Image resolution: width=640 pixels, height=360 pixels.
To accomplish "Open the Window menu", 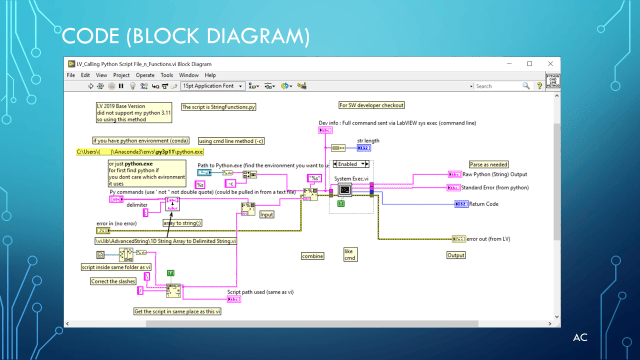I will coord(189,75).
